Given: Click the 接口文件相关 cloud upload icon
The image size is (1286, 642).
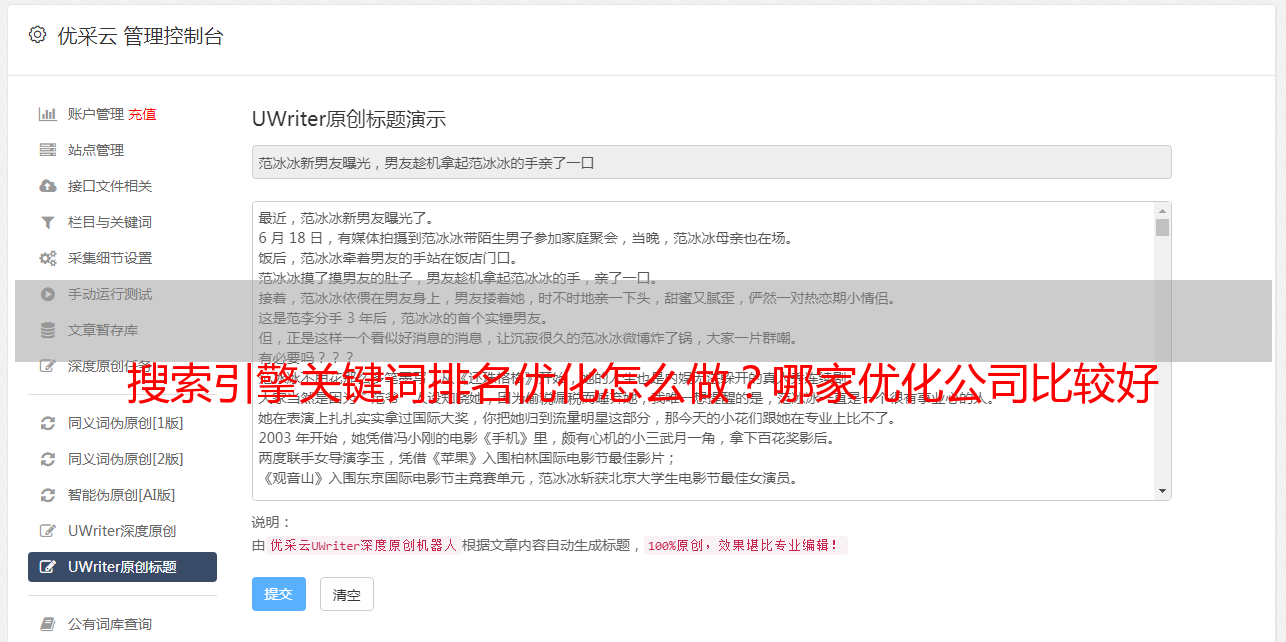Looking at the screenshot, I should click(x=47, y=186).
